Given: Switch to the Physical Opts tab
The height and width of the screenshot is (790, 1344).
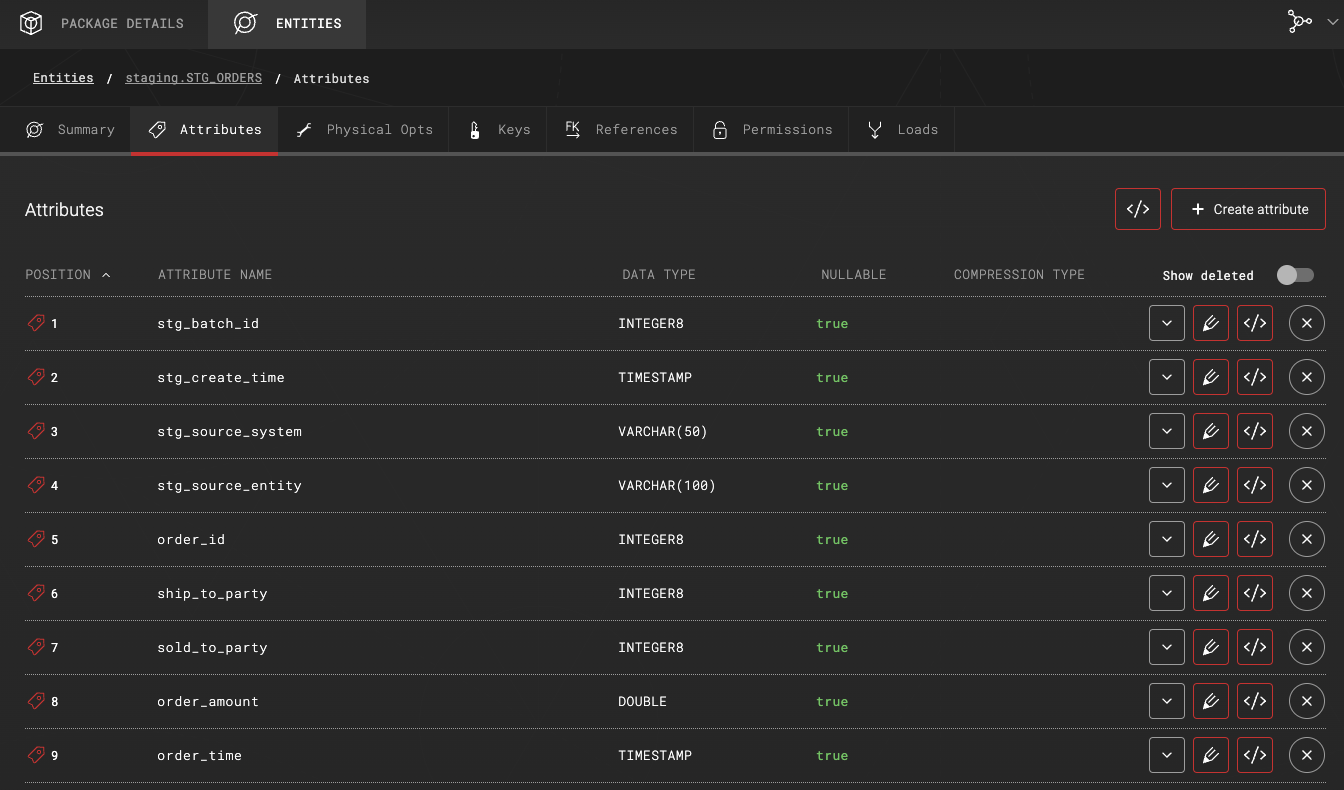Looking at the screenshot, I should click(364, 130).
